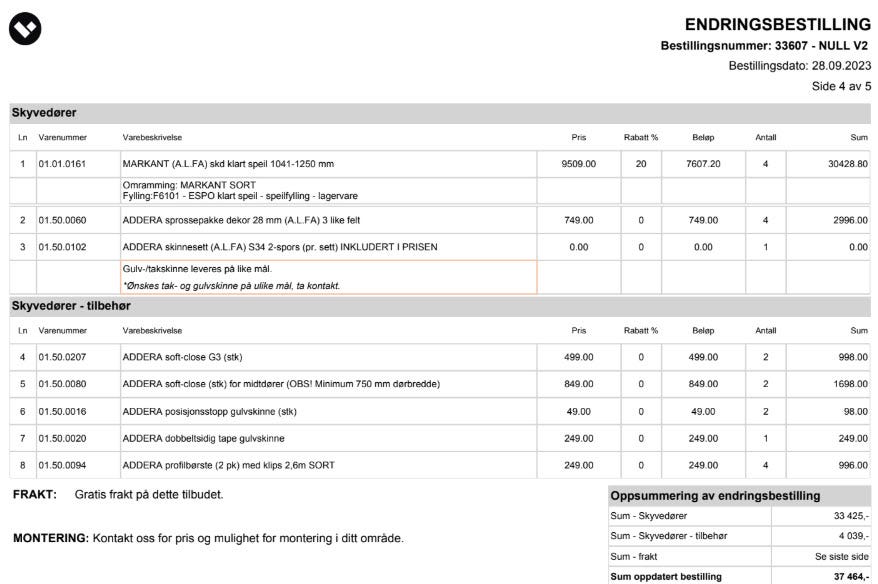Click ADDERA posisjonsstopp gulvskinne description
Viewport: 878px width, 584px height.
click(209, 412)
